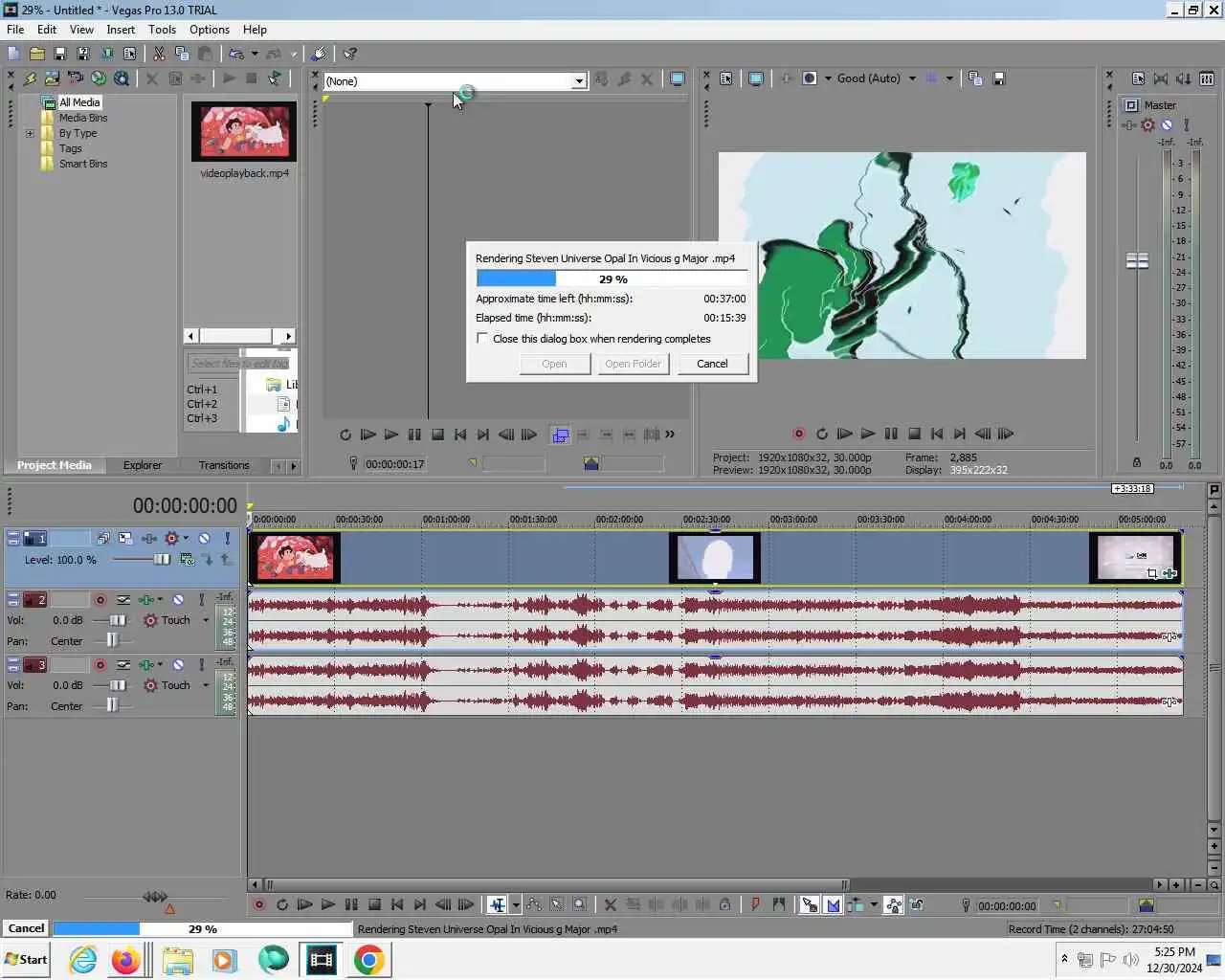Open the Touch automation dropdown on track 3
The width and height of the screenshot is (1225, 980).
pos(205,685)
